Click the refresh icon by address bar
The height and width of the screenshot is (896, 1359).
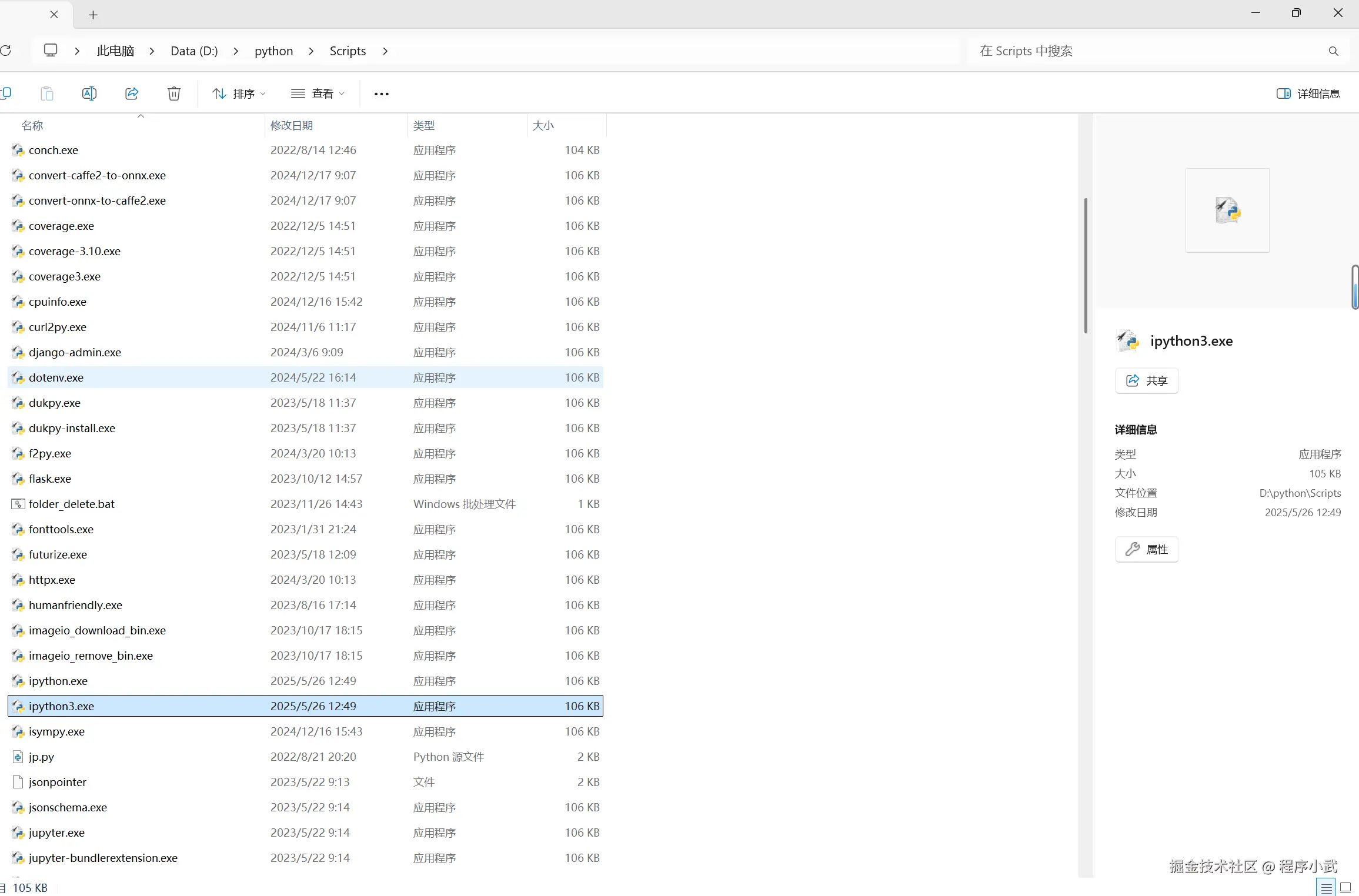click(x=6, y=51)
